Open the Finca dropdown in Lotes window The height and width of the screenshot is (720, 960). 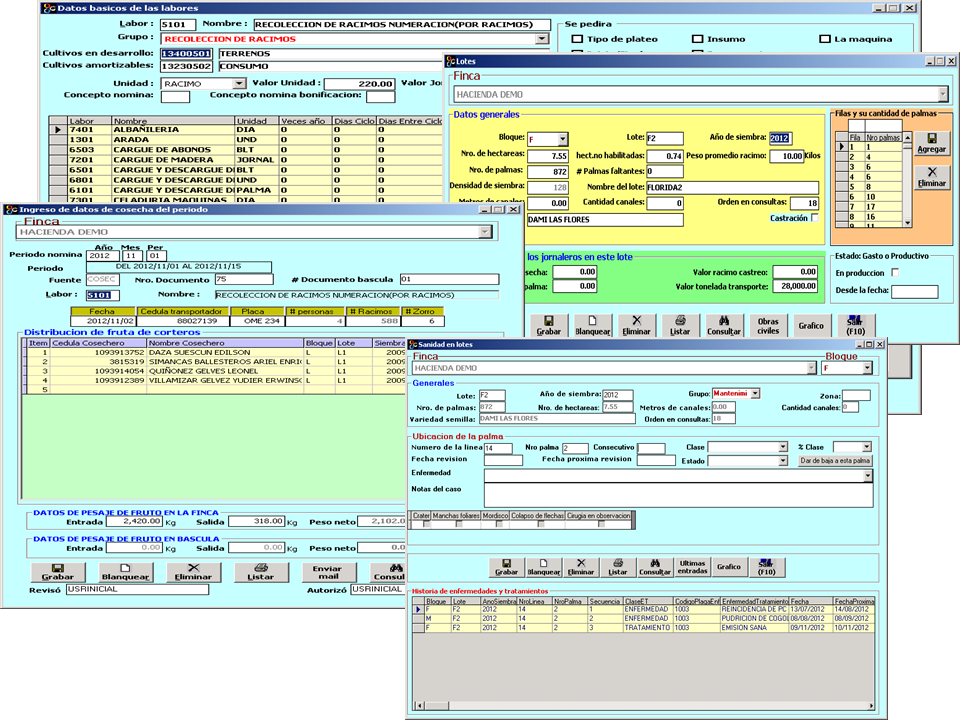tap(942, 94)
